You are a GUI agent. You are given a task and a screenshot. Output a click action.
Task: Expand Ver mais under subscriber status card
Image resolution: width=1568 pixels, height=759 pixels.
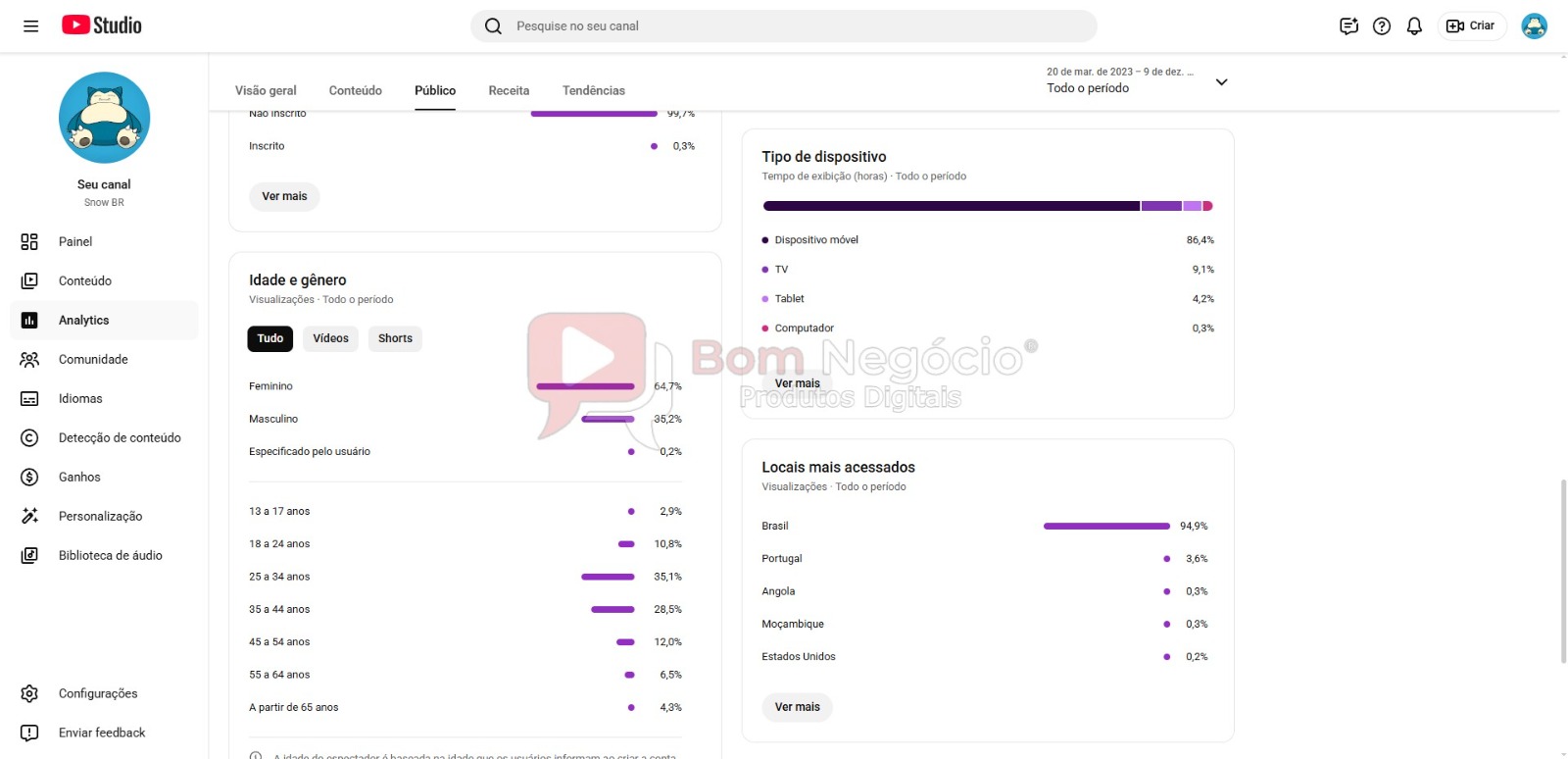(284, 196)
